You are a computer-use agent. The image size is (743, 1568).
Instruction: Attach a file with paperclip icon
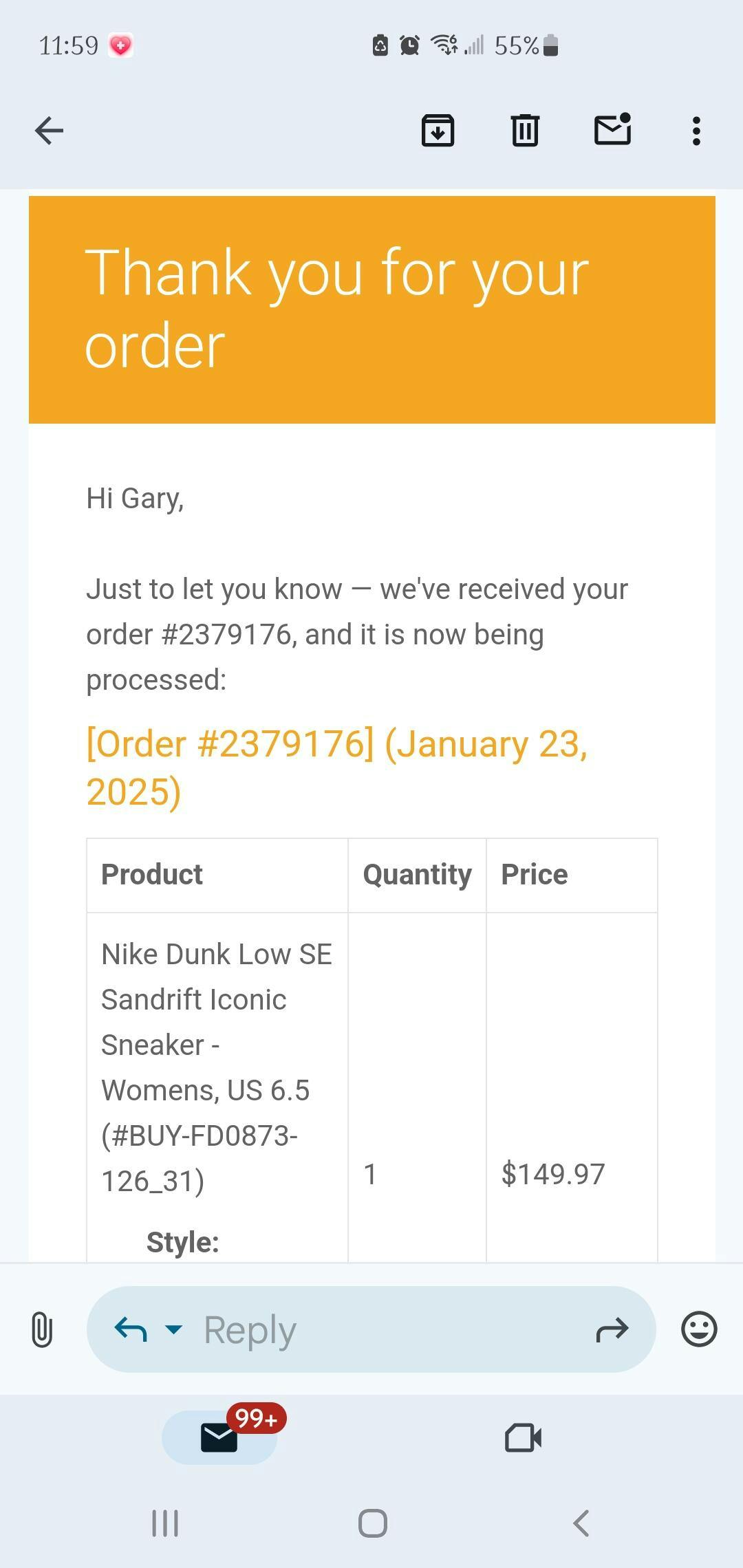(x=42, y=1329)
